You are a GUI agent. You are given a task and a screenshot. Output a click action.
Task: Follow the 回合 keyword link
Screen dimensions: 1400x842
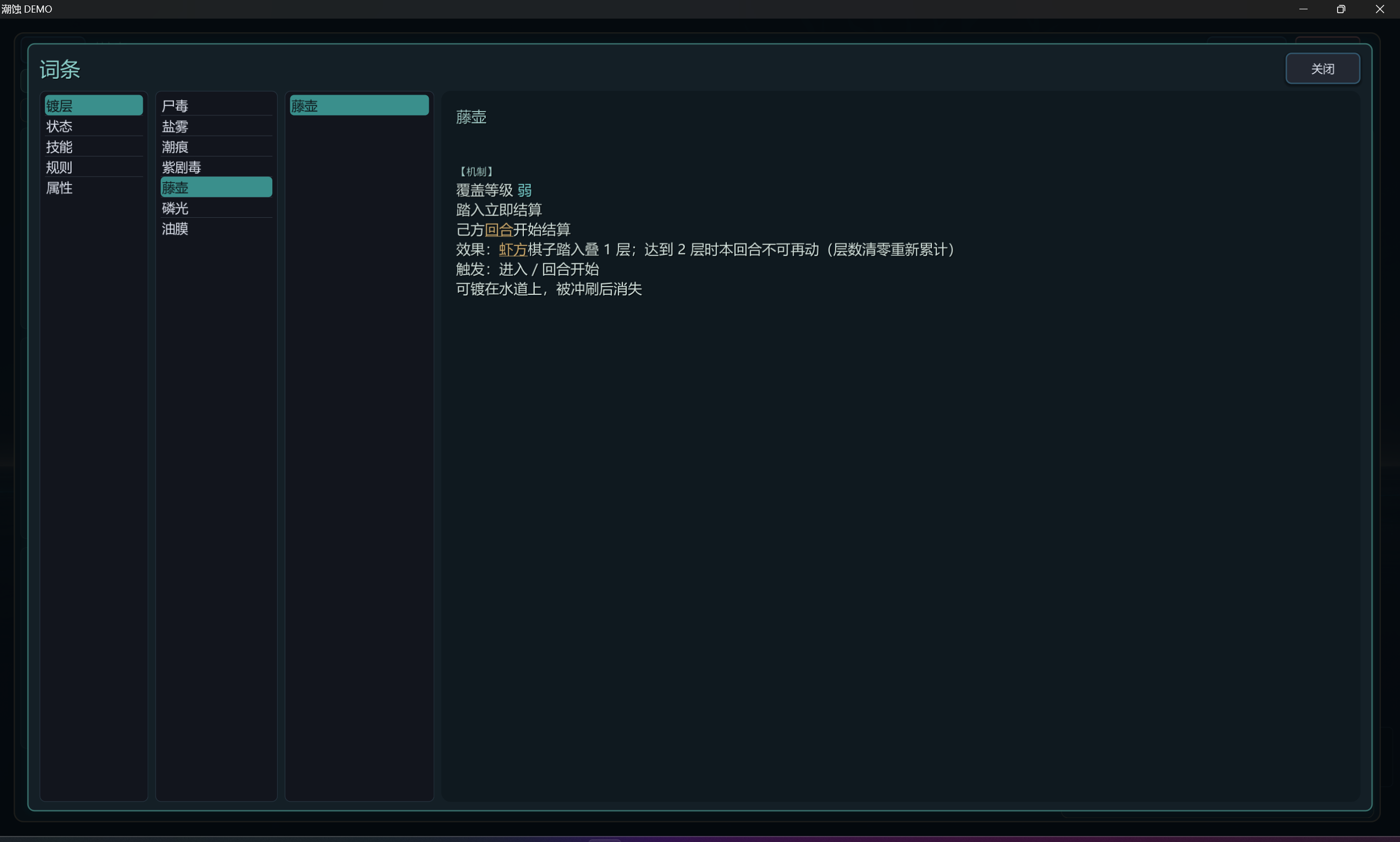tap(498, 229)
